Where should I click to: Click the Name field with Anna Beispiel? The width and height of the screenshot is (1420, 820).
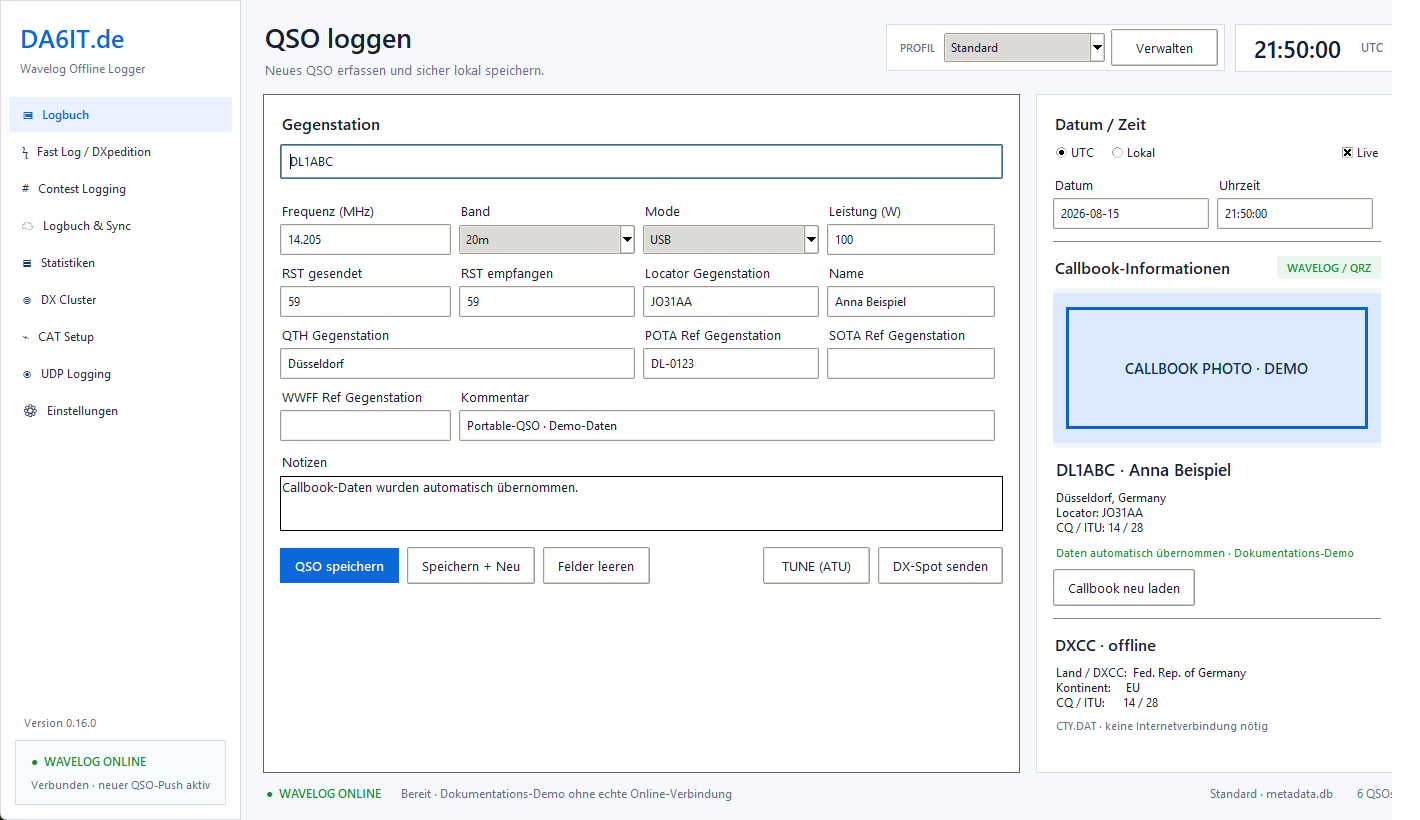click(911, 302)
